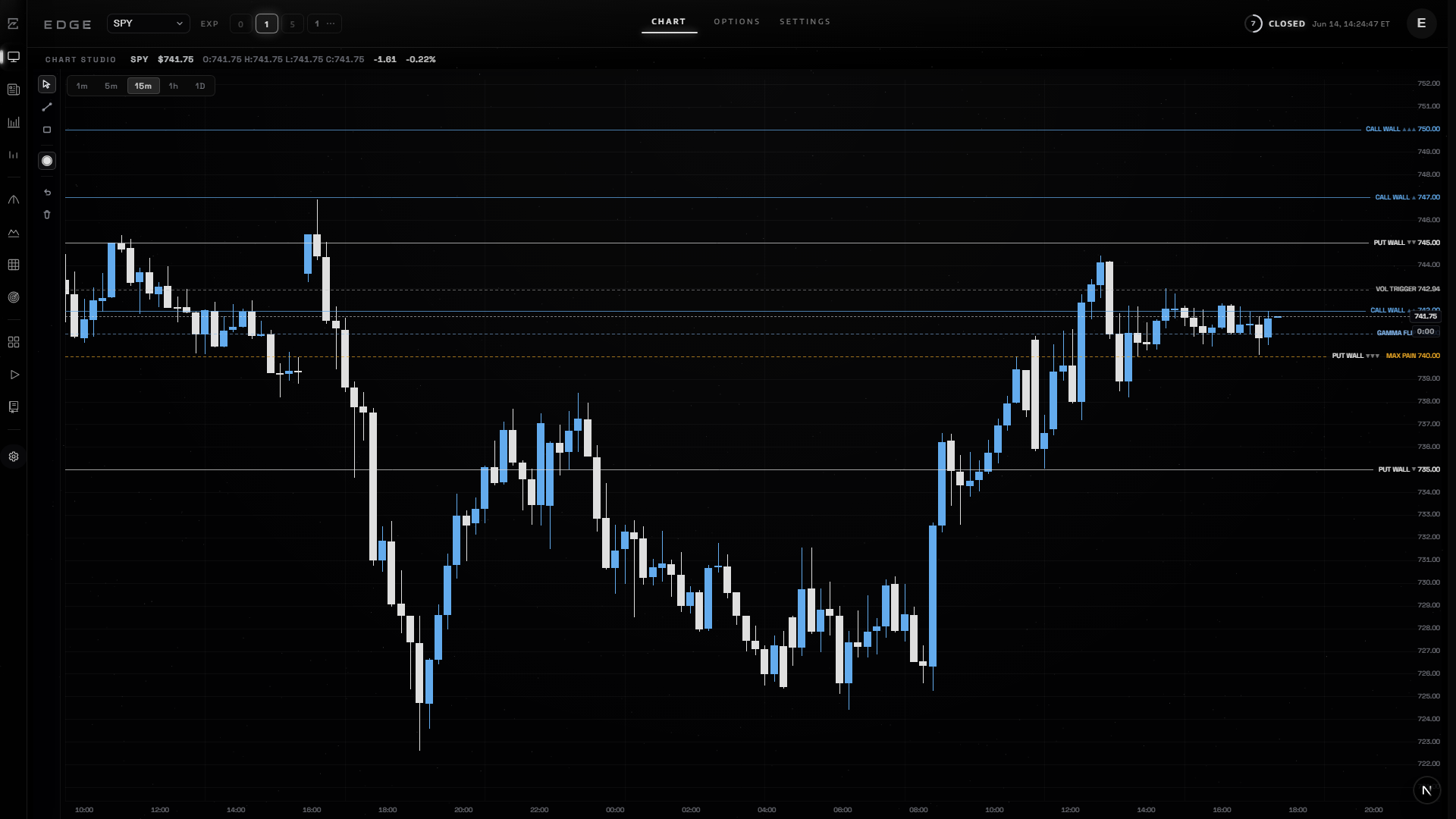Select the rectangle drawing tool
1456x819 pixels.
point(47,130)
